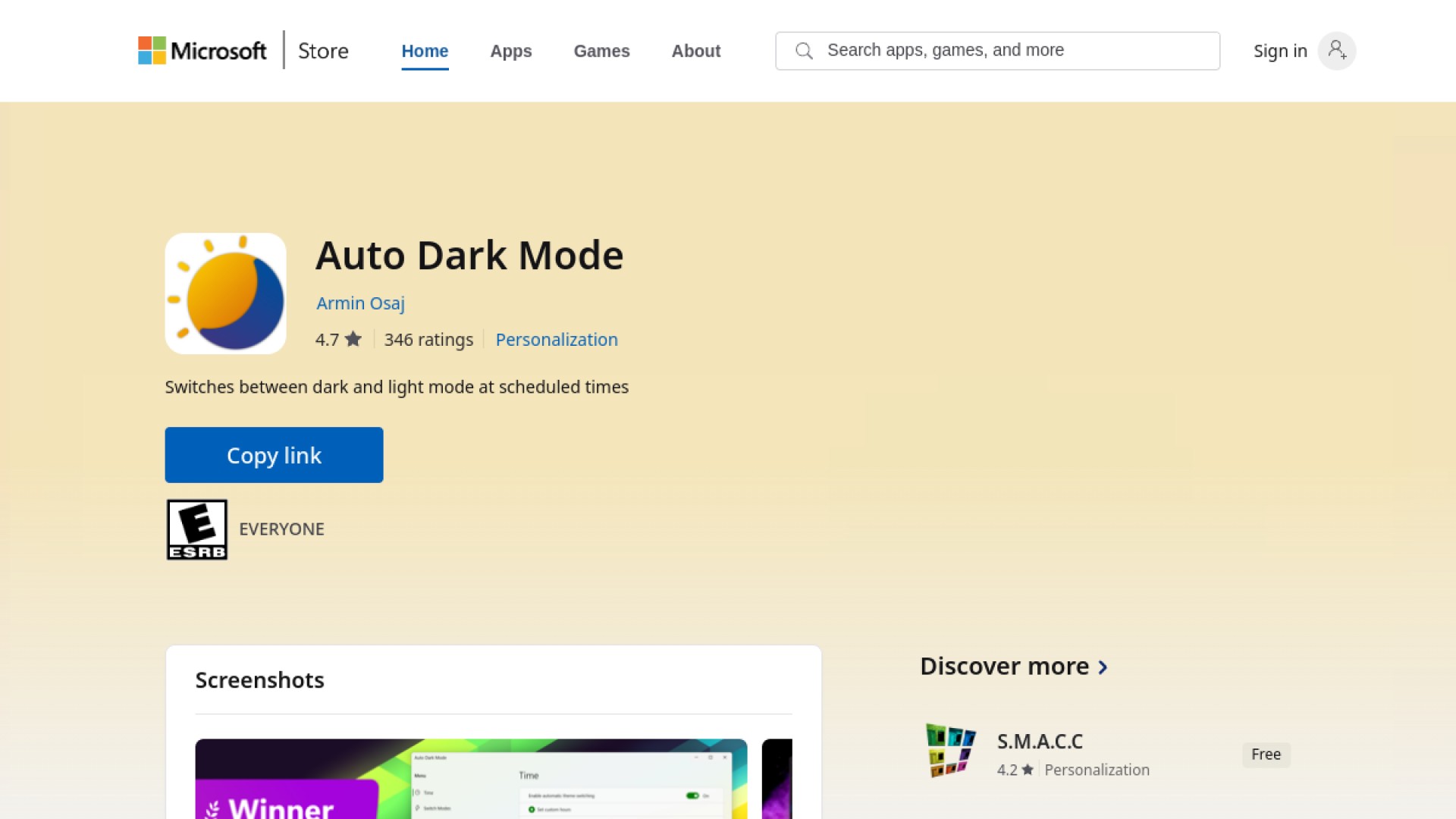Click the user account avatar icon
This screenshot has height=819, width=1456.
click(1336, 51)
